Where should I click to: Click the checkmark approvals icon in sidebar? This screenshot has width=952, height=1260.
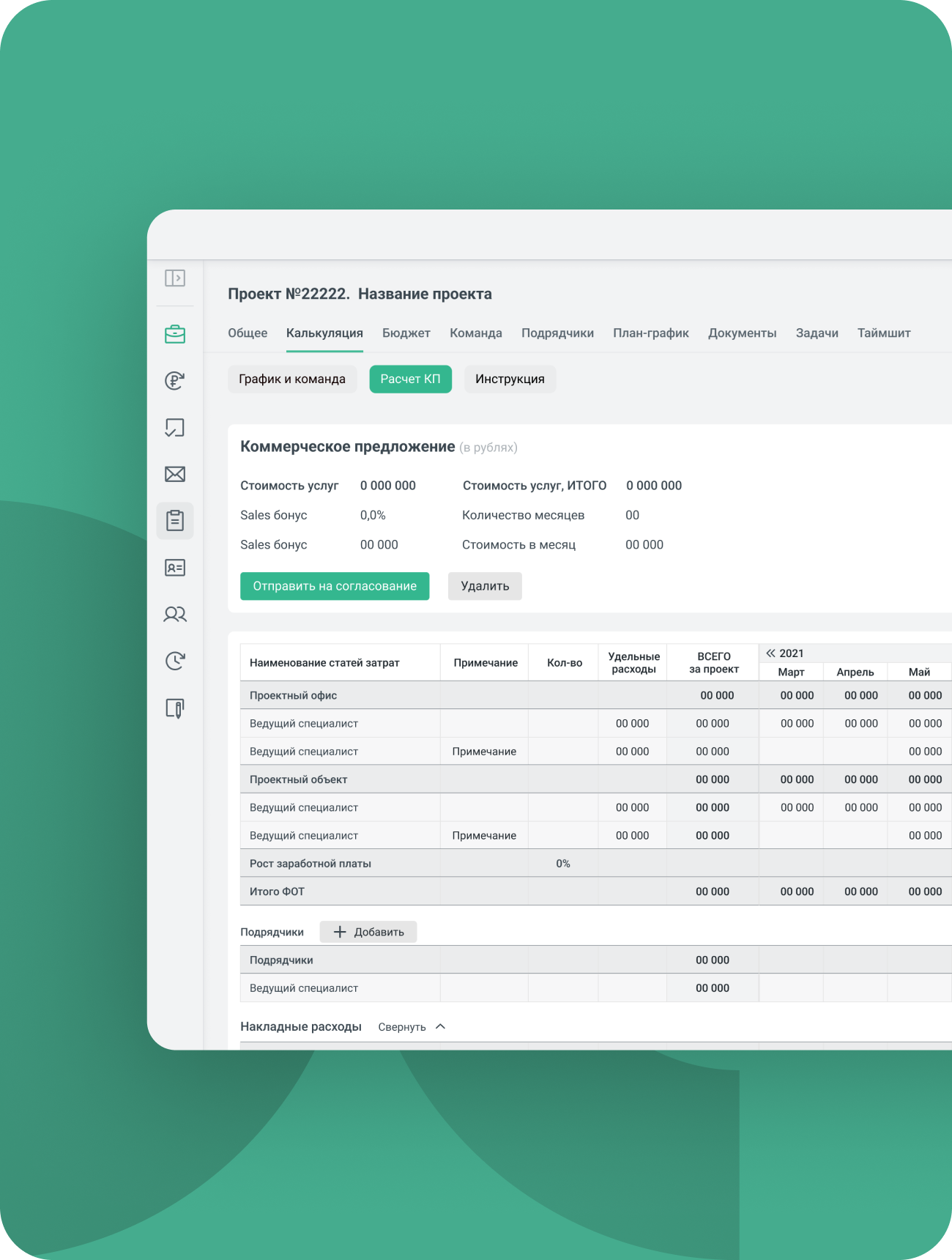174,428
